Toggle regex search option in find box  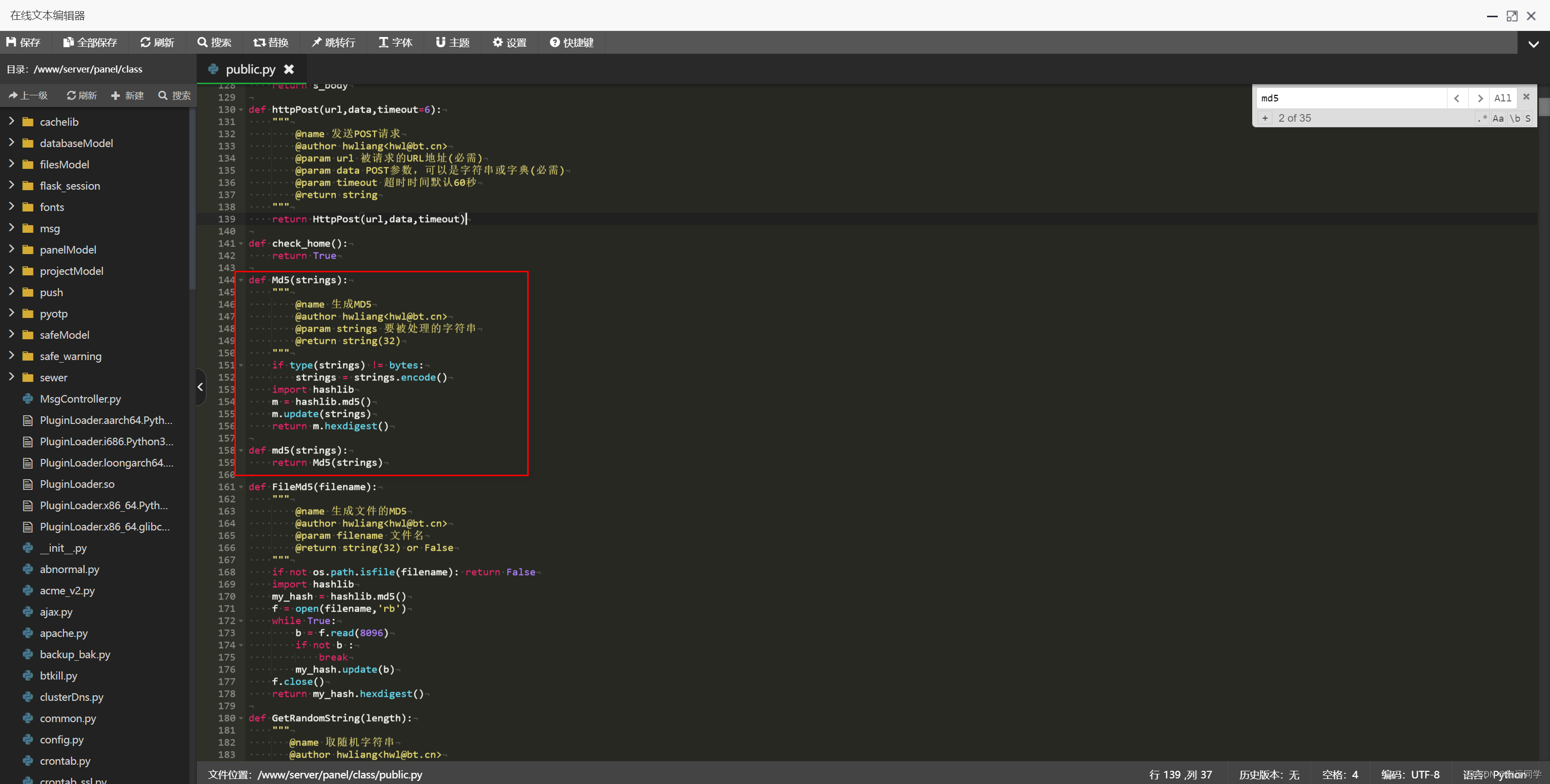point(1482,119)
